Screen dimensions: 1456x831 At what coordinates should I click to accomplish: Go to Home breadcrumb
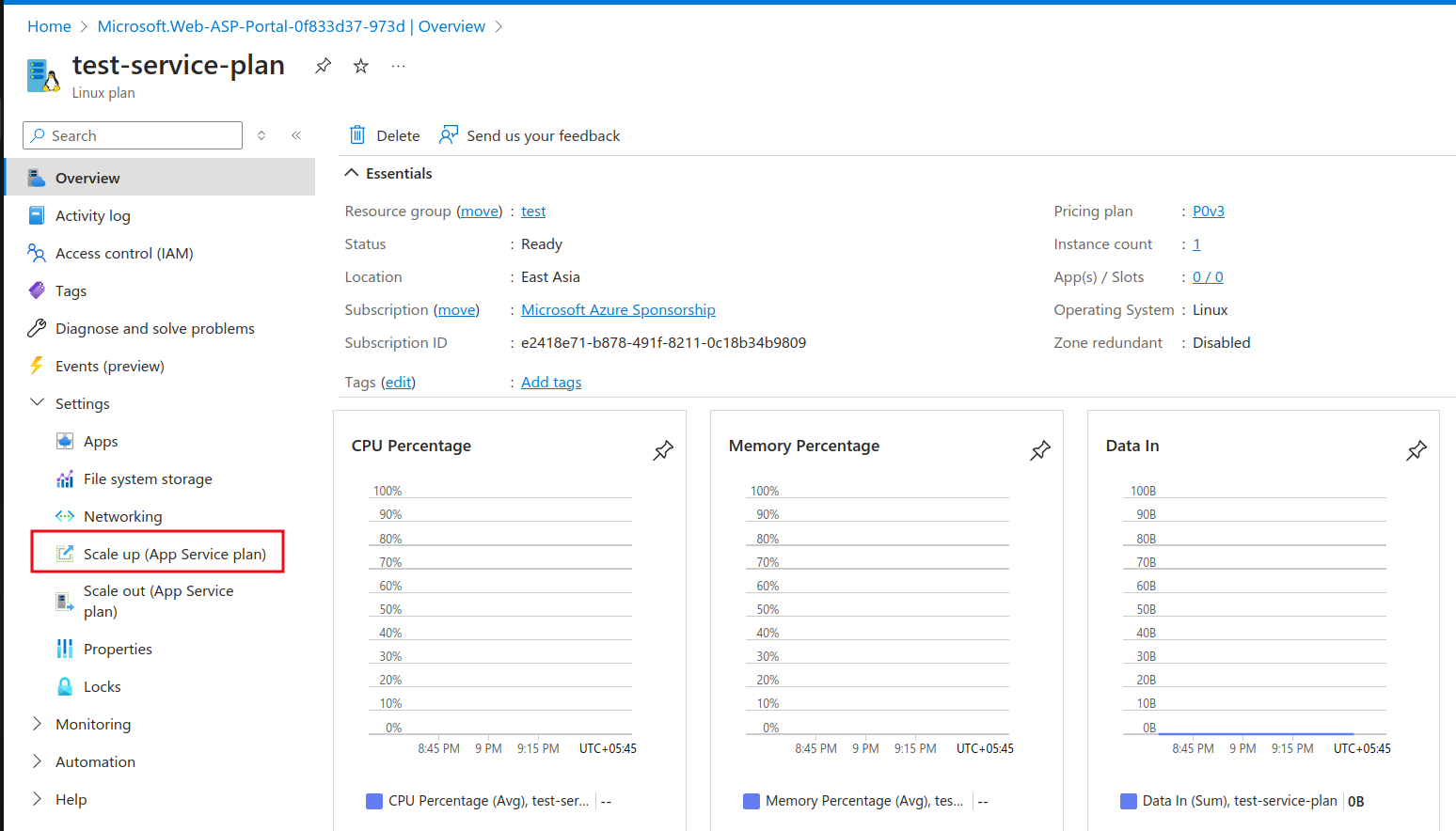tap(49, 26)
